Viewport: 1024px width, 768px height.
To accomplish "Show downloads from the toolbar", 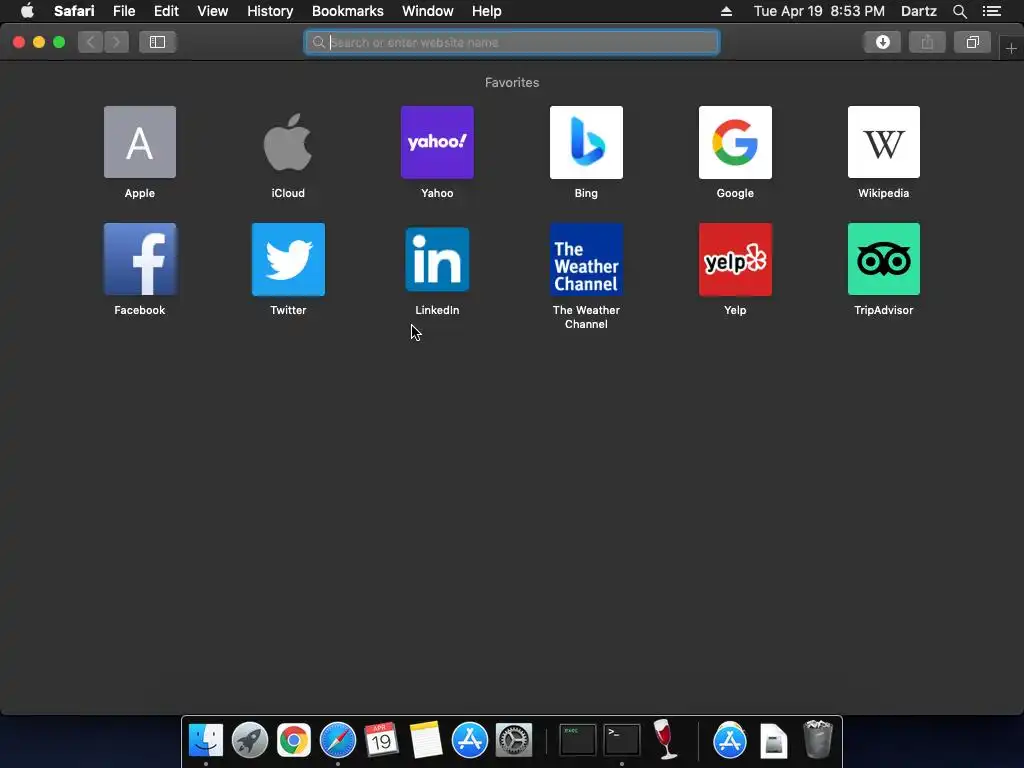I will pyautogui.click(x=882, y=42).
